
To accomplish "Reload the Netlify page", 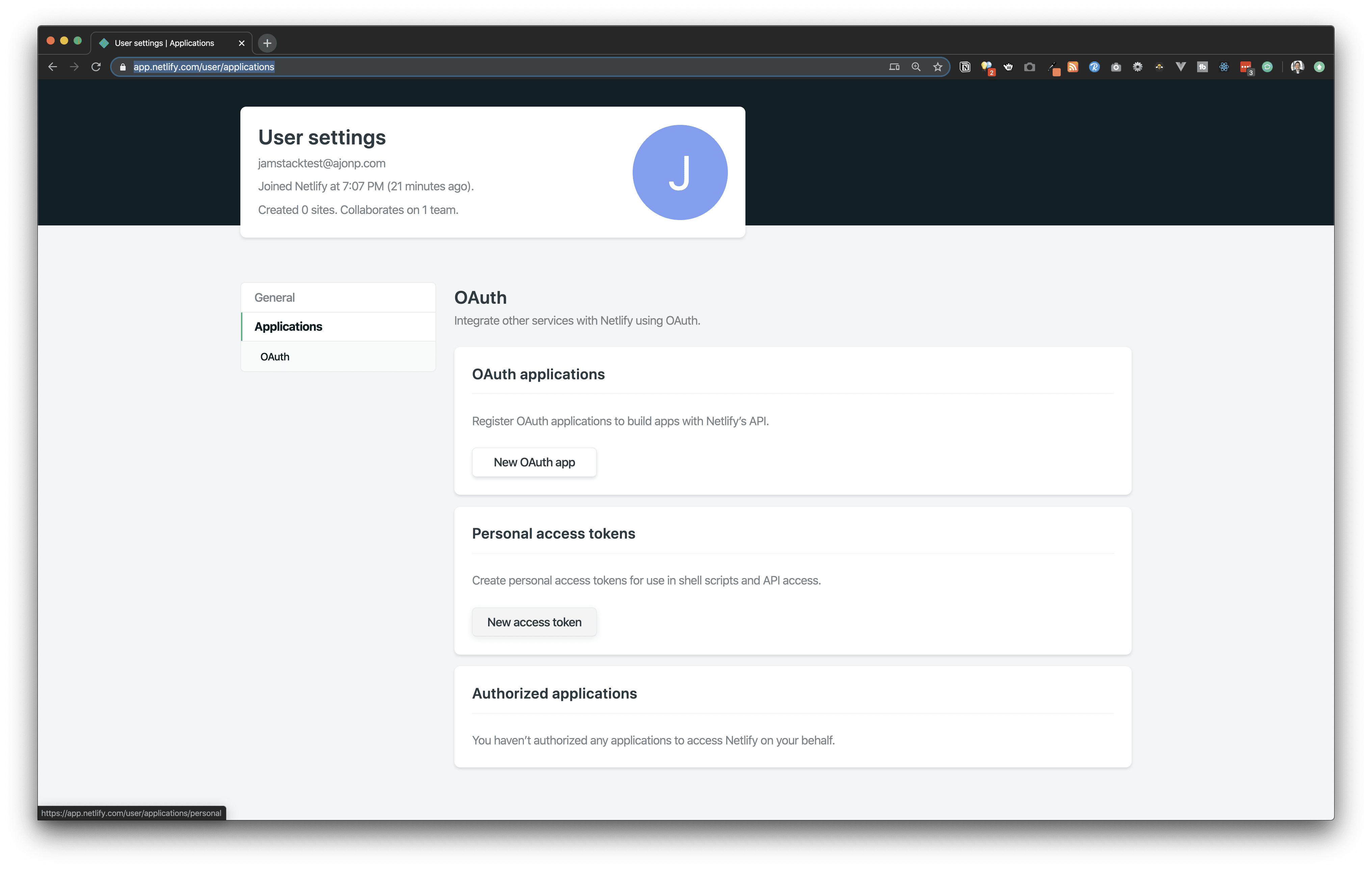I will pos(96,66).
